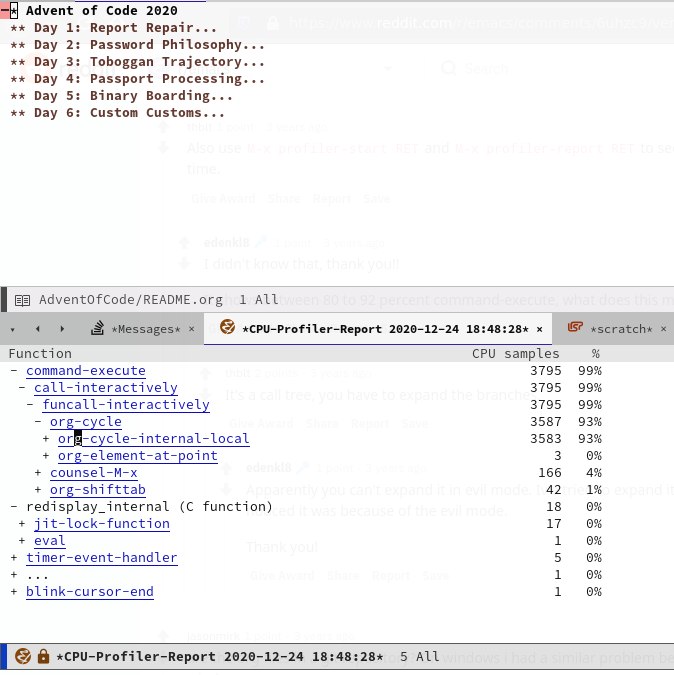Click the book icon beside AdventOfCode/README.org
The image size is (674, 675).
22,300
